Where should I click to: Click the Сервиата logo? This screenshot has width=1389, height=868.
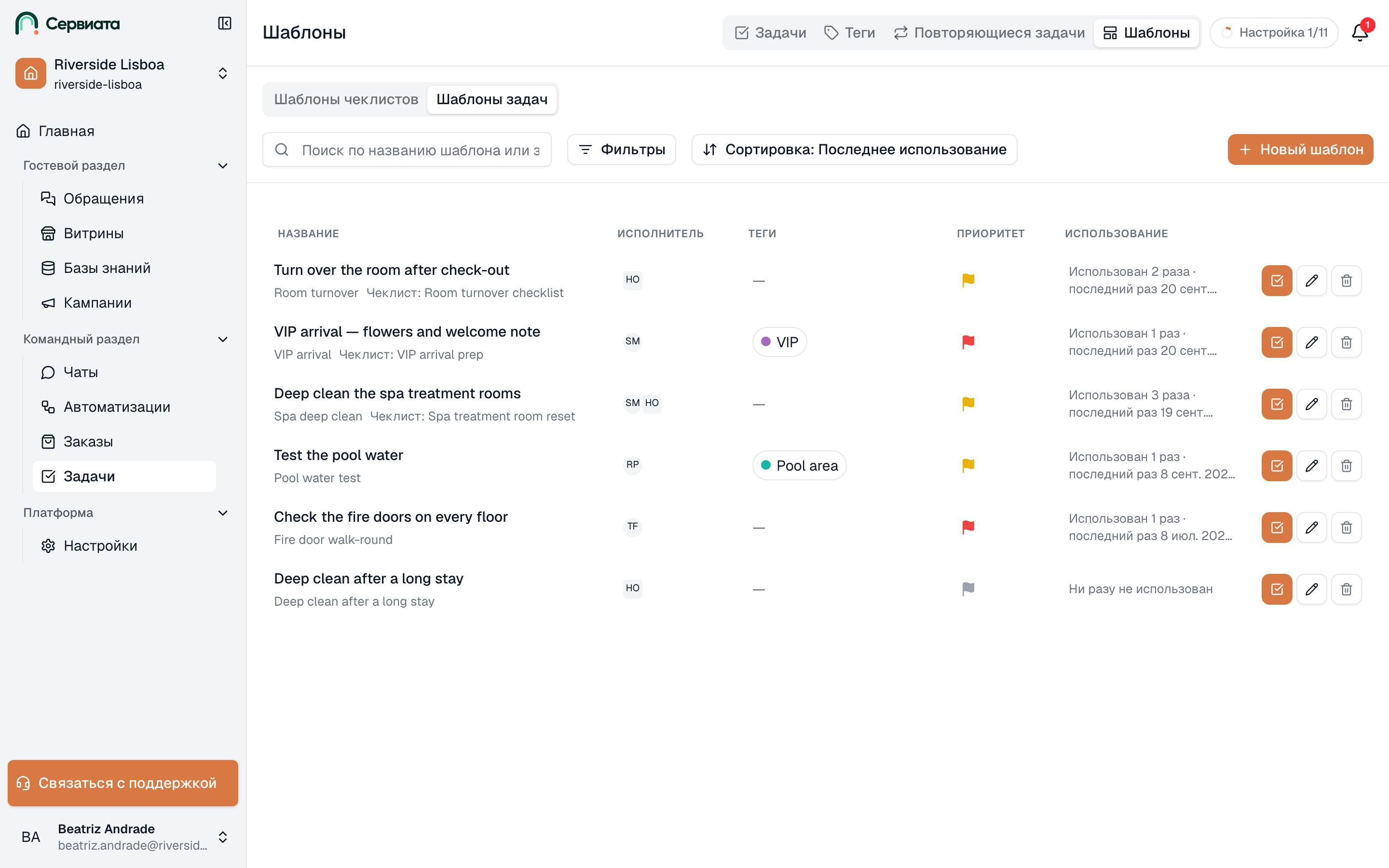pyautogui.click(x=68, y=24)
